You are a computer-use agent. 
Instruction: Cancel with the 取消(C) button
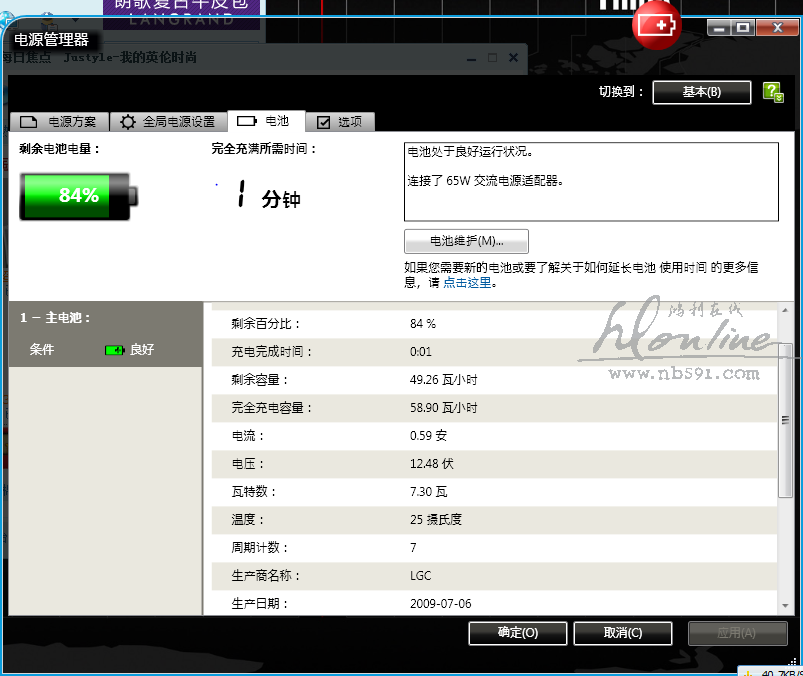pos(622,633)
